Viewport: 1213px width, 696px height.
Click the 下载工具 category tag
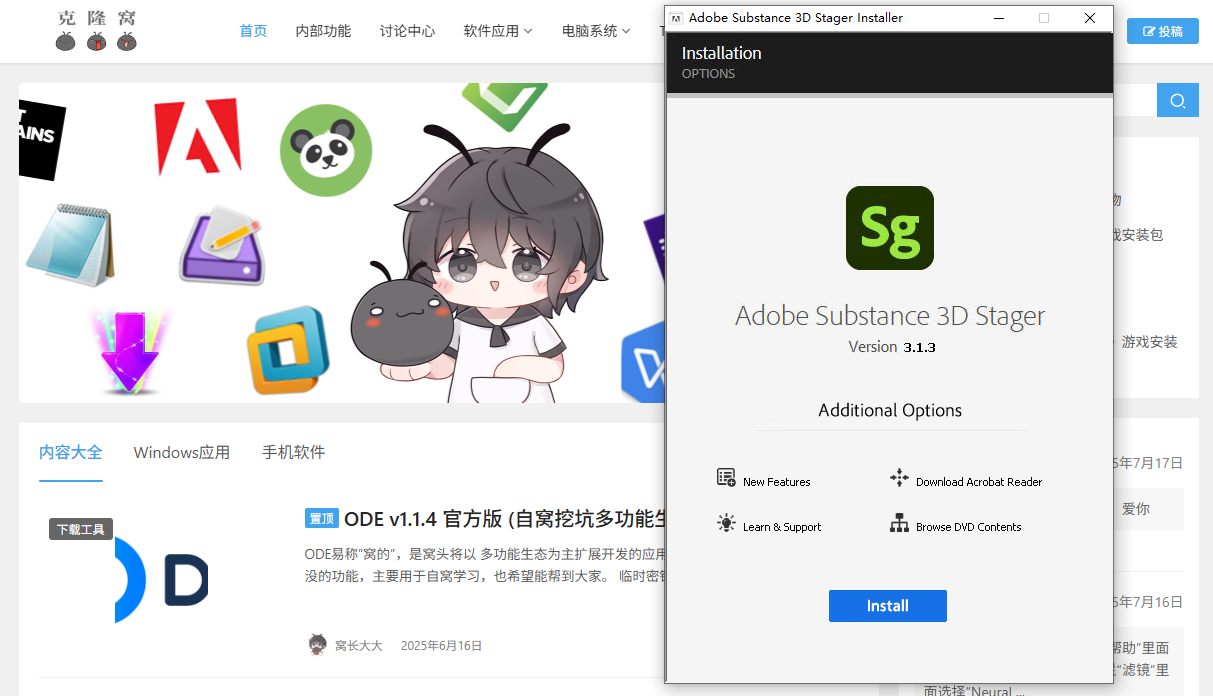point(81,529)
